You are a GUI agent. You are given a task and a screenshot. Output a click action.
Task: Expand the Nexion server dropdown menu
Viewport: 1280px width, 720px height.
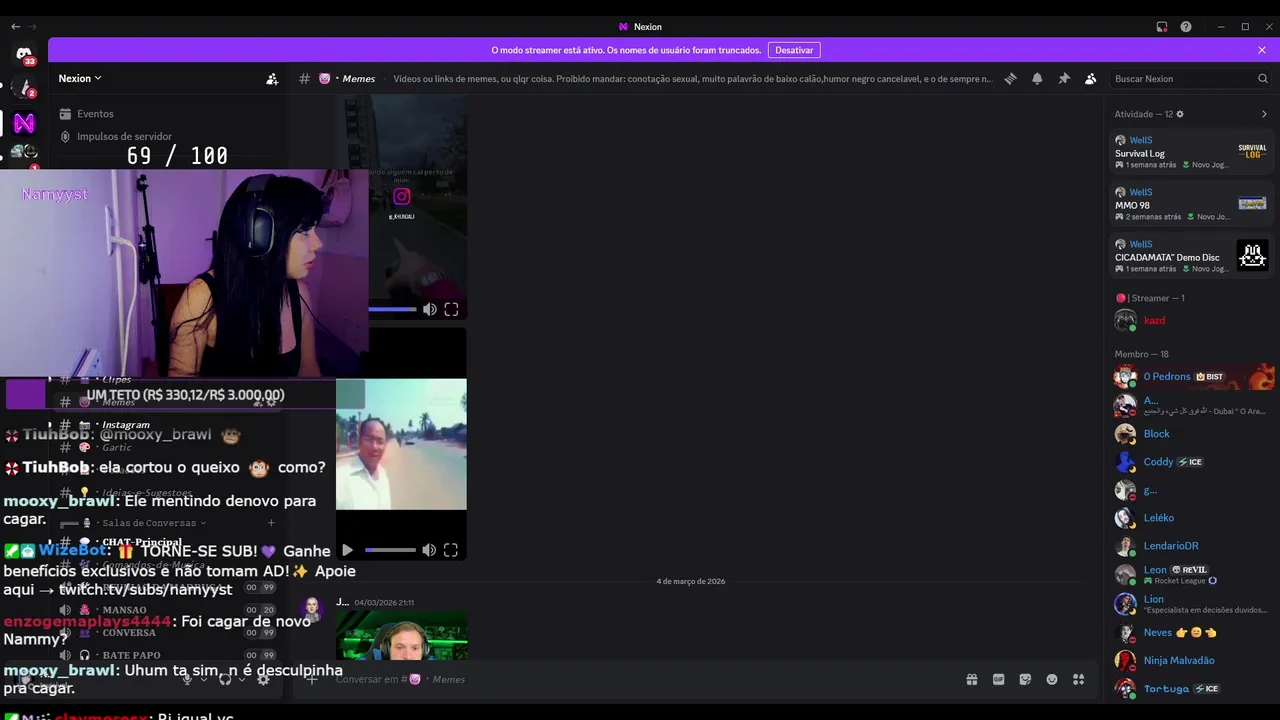tap(80, 78)
